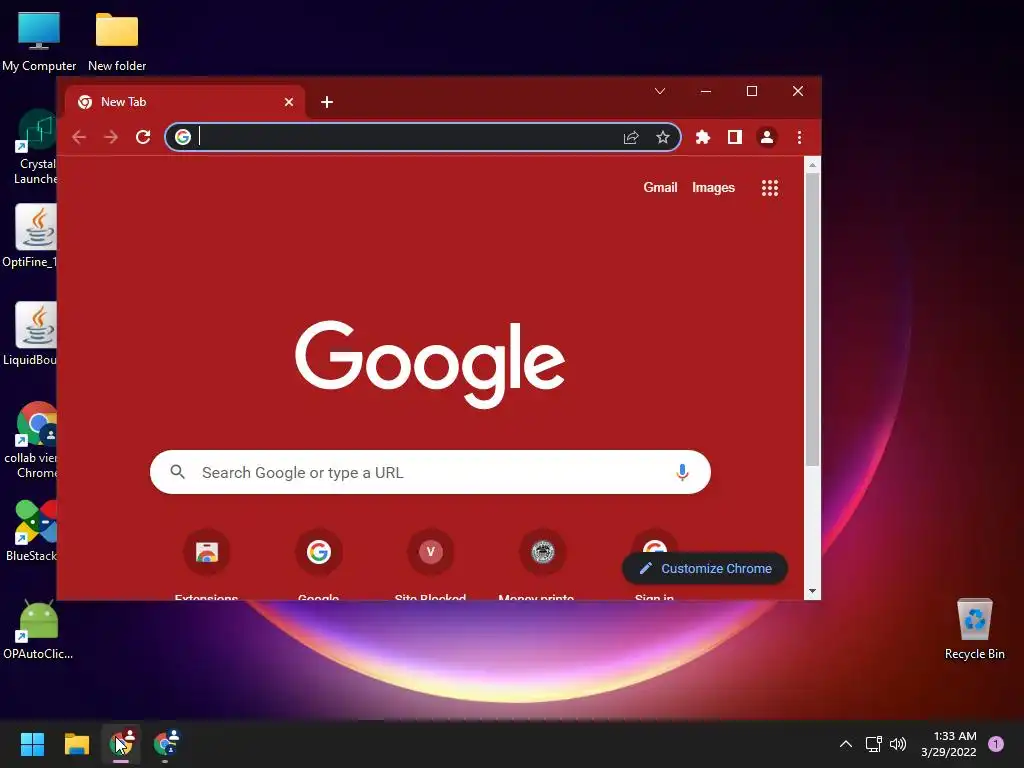Reload the page with the refresh icon

(143, 137)
